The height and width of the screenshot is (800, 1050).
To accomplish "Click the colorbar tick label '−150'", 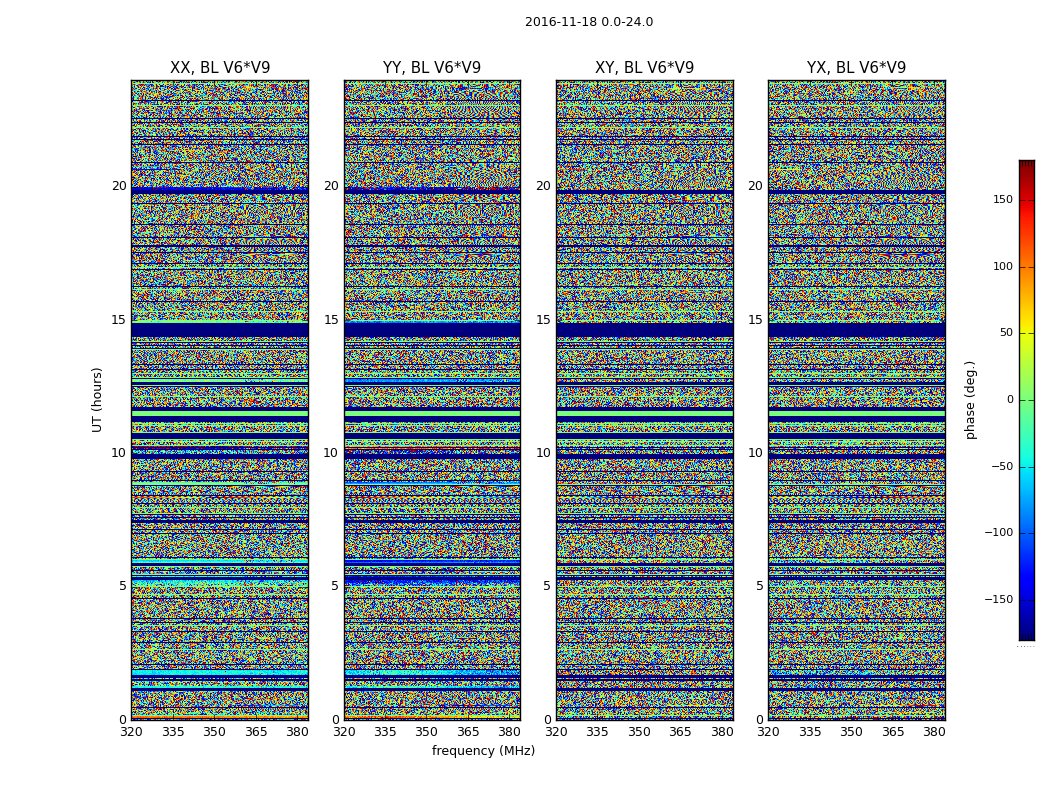I will [x=999, y=599].
